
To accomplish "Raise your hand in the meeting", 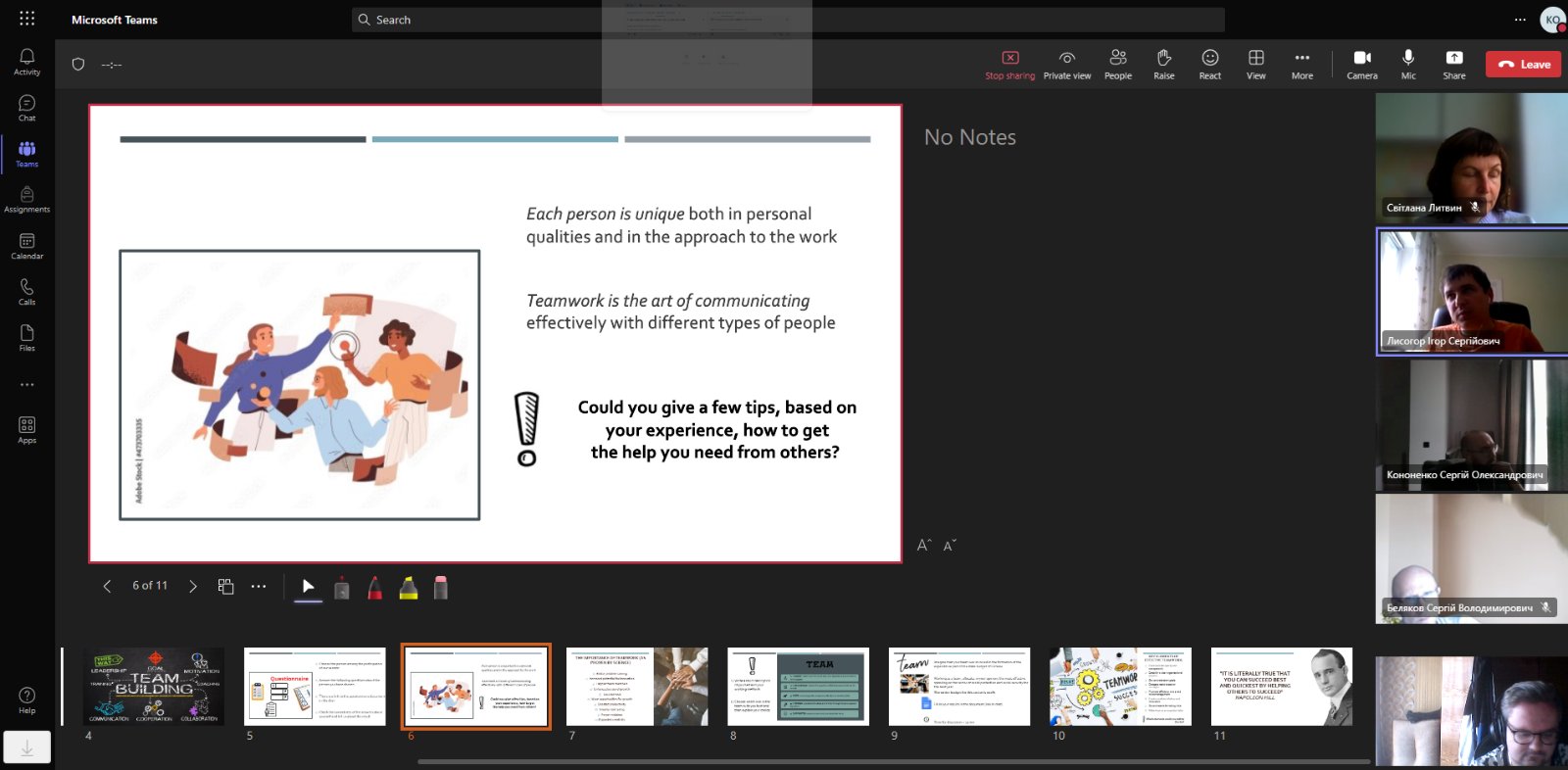I will (1163, 64).
